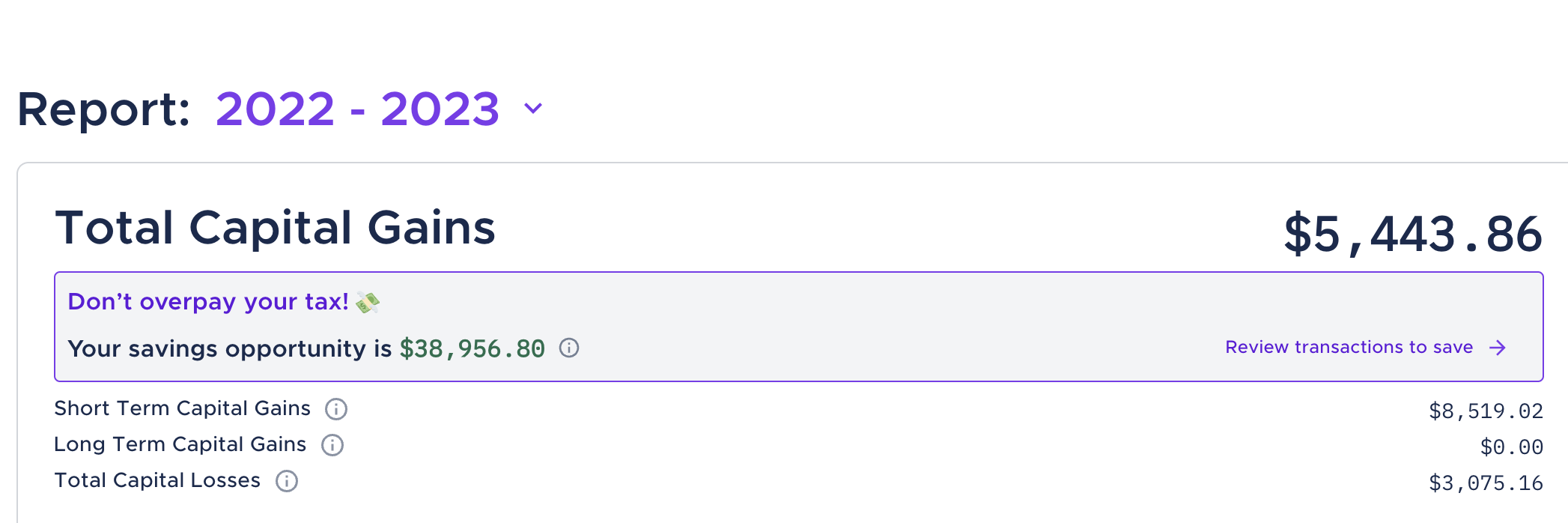Select the 2022 - 2023 report period text

coord(357,109)
